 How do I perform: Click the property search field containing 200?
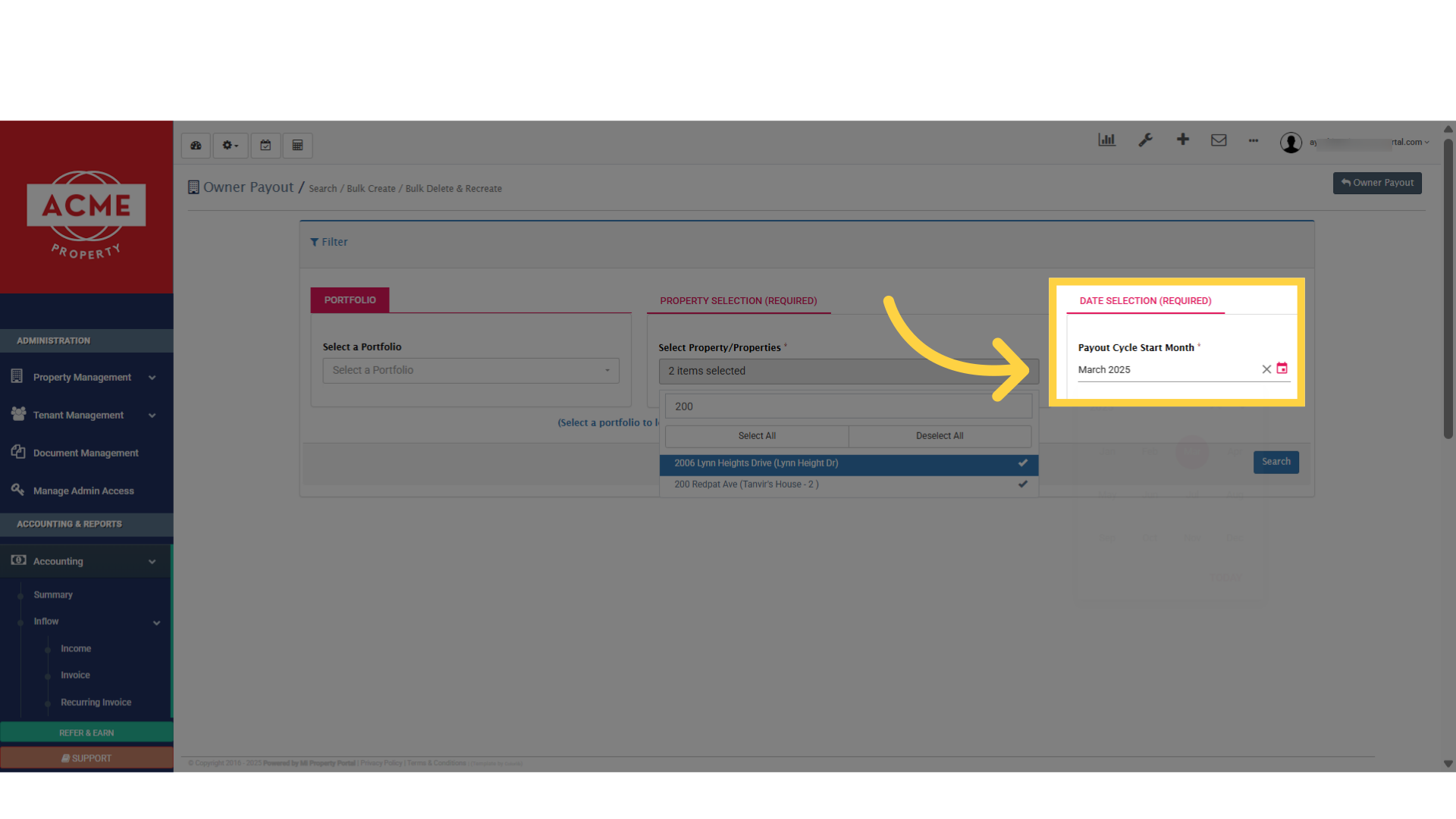[x=849, y=406]
